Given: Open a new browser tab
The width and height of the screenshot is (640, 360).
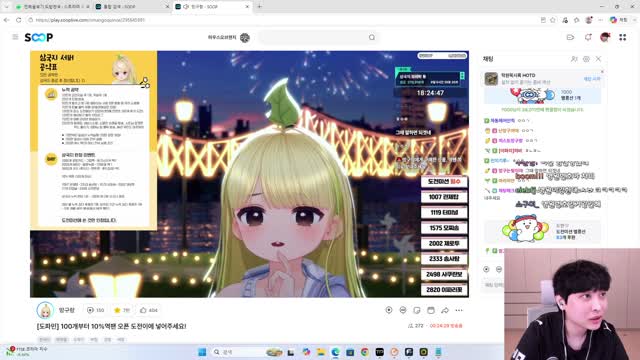Looking at the screenshot, I should click(x=259, y=7).
